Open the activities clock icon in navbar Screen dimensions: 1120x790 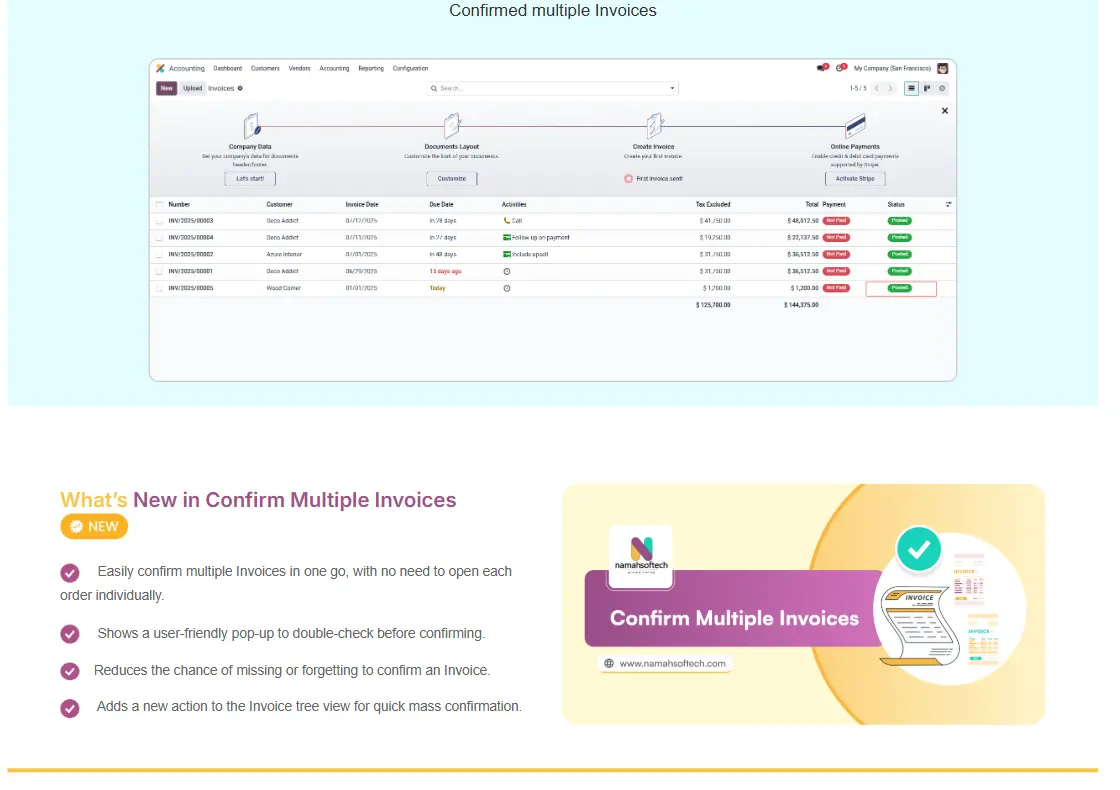tap(841, 68)
